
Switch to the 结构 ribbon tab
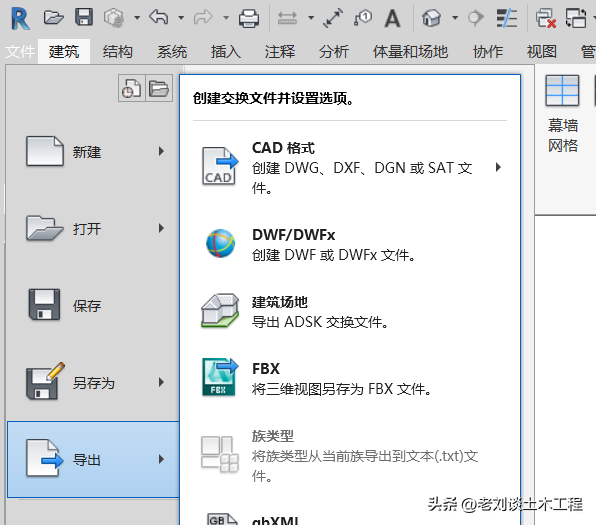point(117,51)
